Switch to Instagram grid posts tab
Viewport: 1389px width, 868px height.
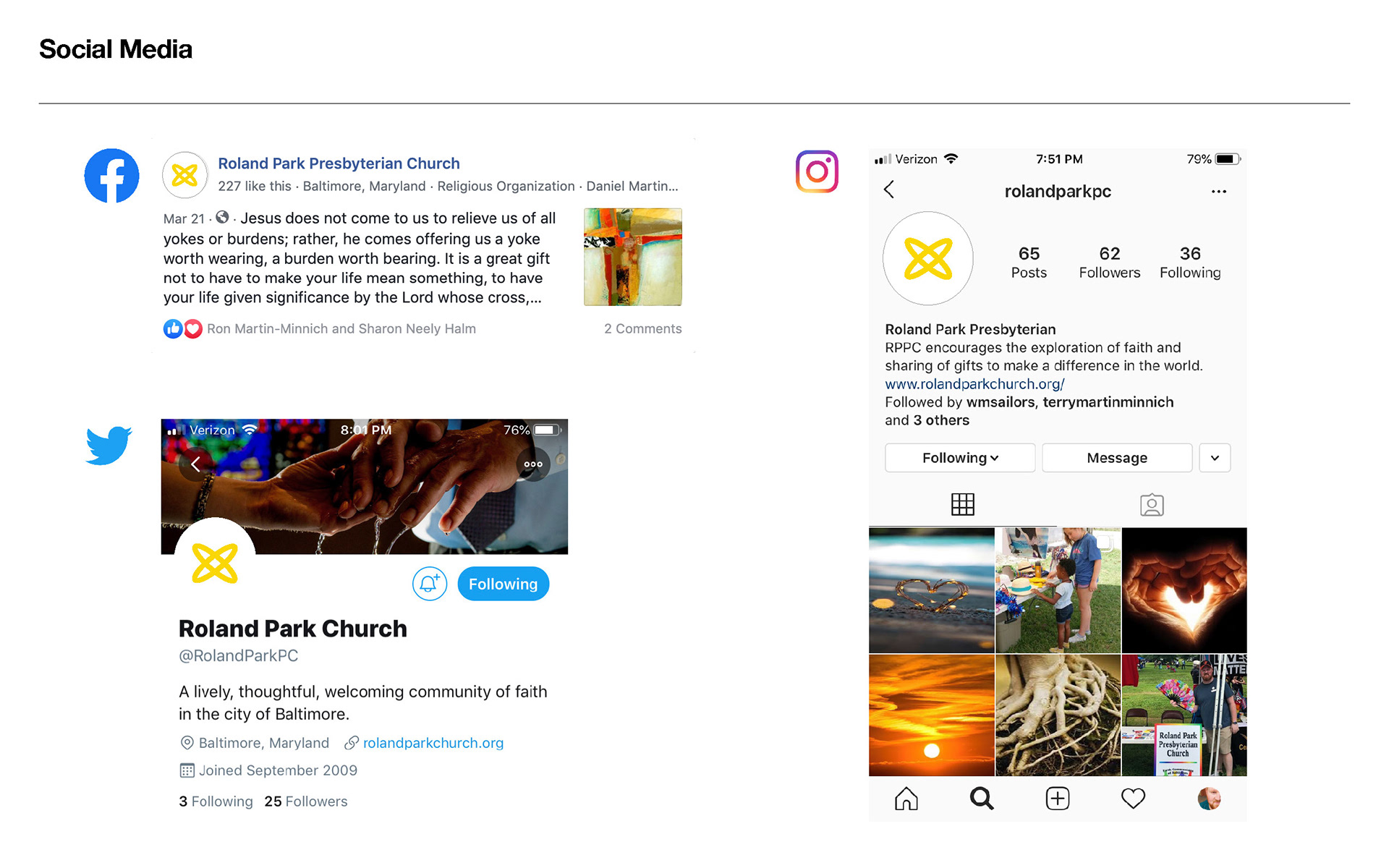(x=963, y=504)
